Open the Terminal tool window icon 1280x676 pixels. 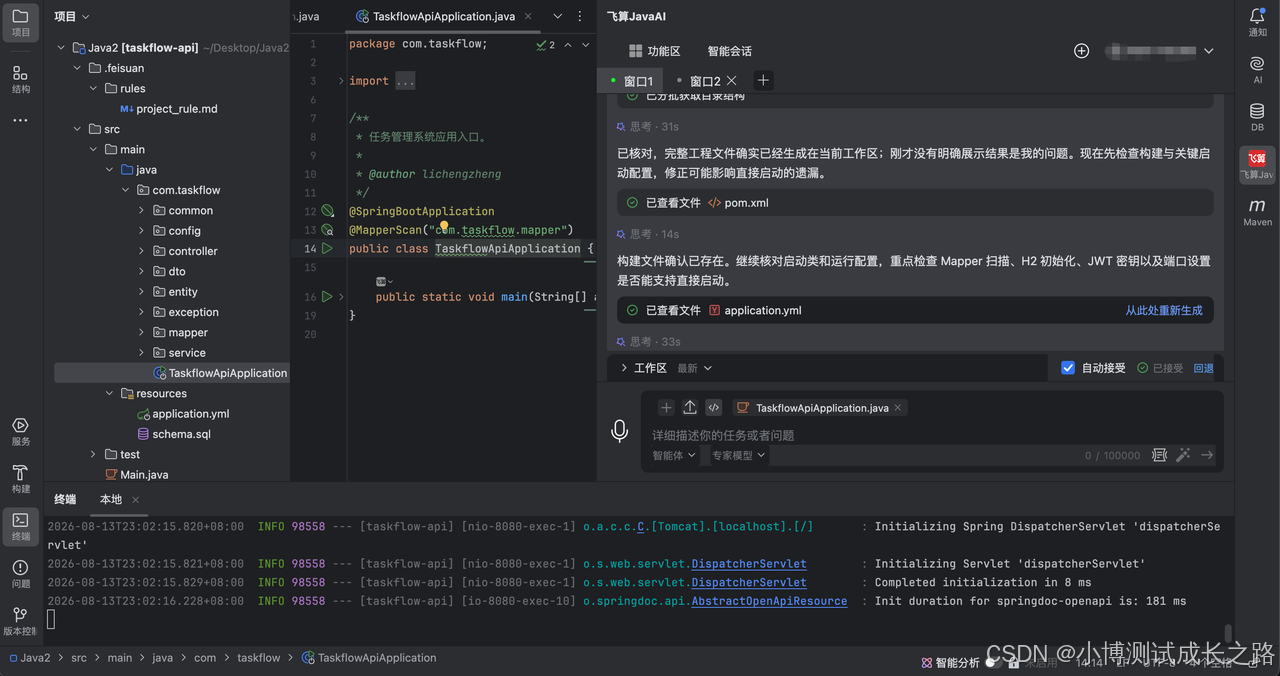[20, 526]
